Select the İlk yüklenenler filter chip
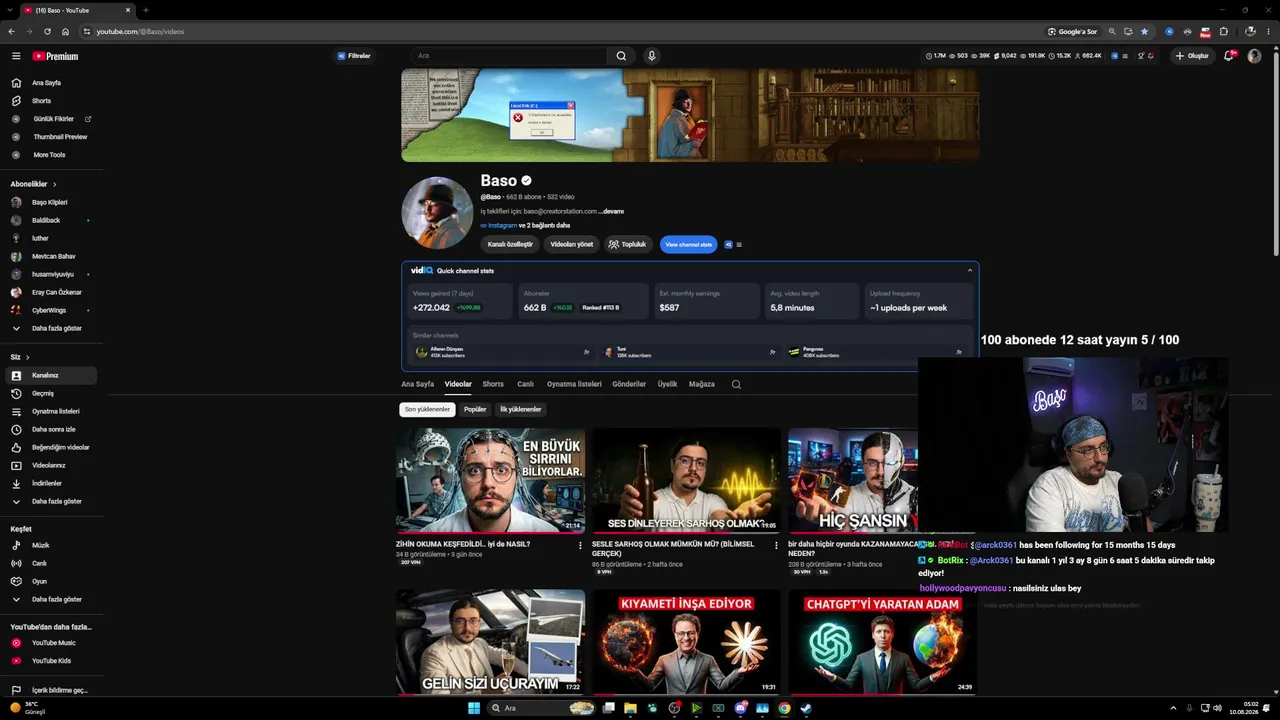This screenshot has width=1280, height=720. 521,409
